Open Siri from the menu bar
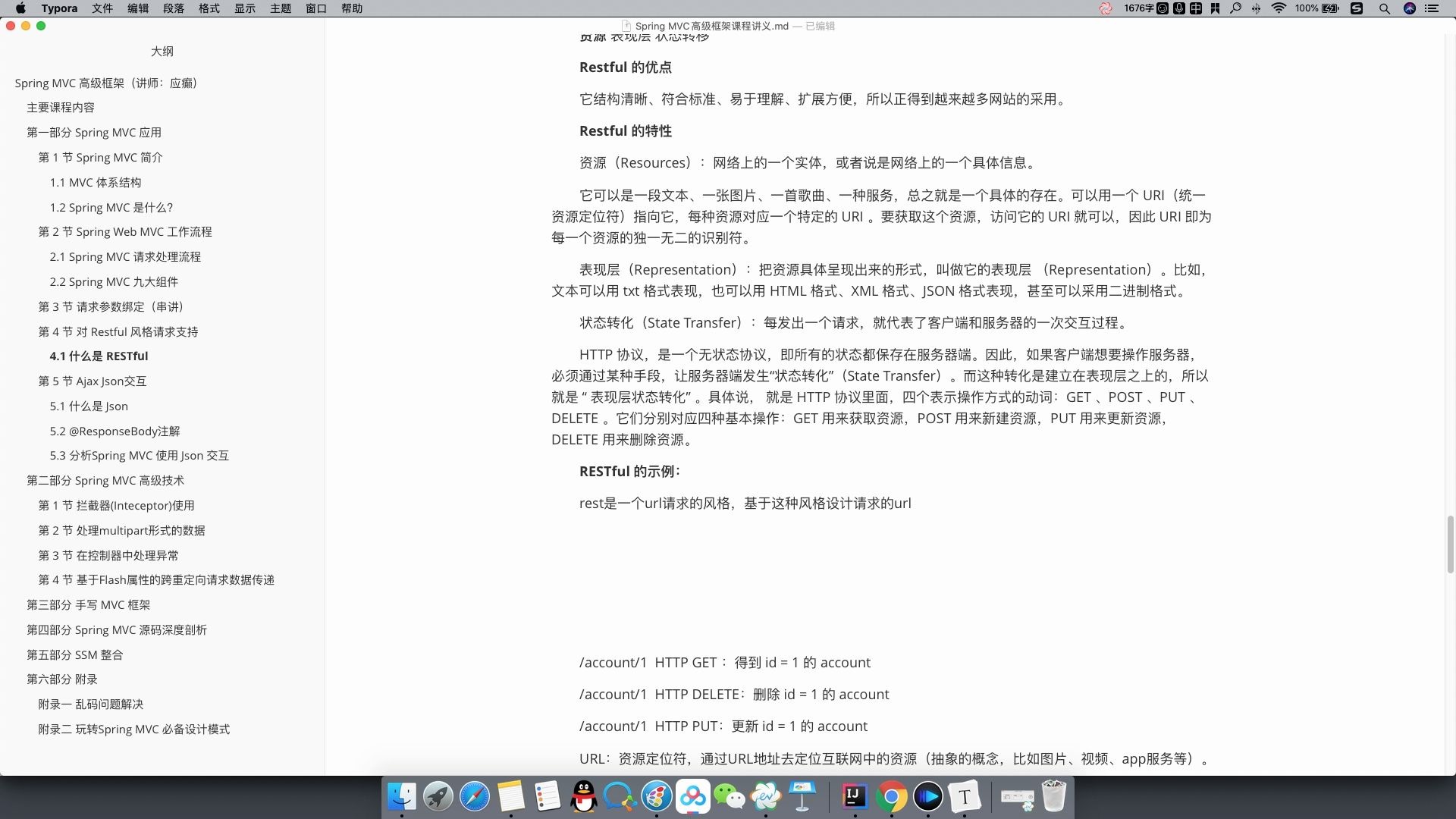Viewport: 1456px width, 819px height. point(1410,8)
